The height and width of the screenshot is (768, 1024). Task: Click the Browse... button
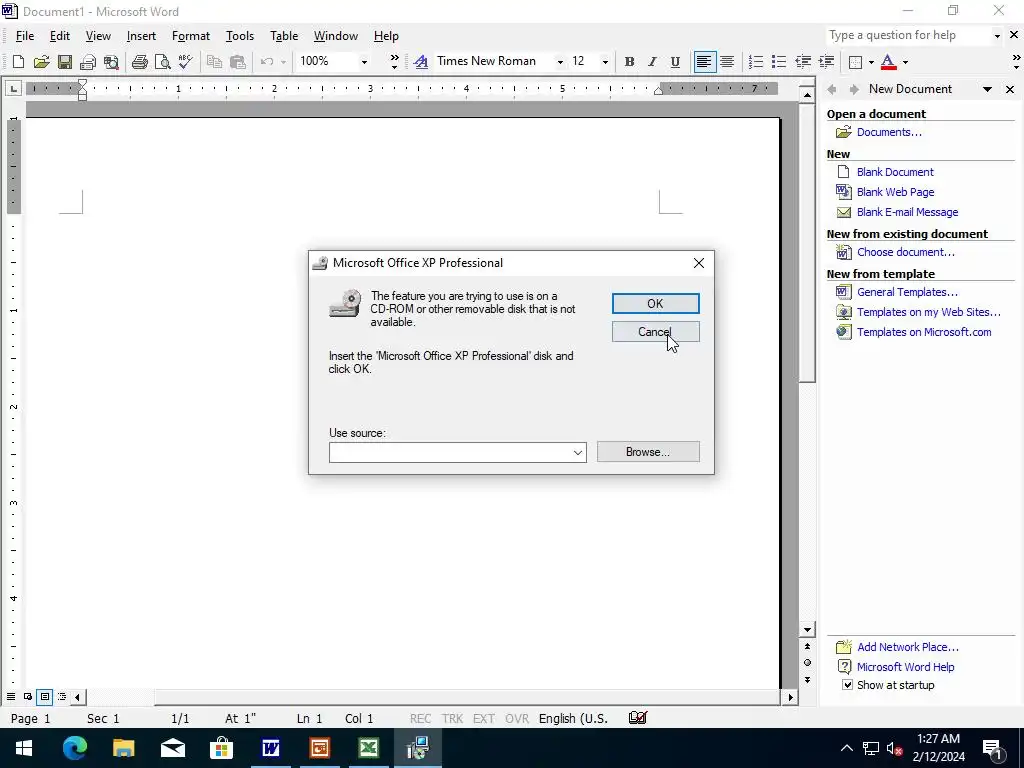[648, 452]
